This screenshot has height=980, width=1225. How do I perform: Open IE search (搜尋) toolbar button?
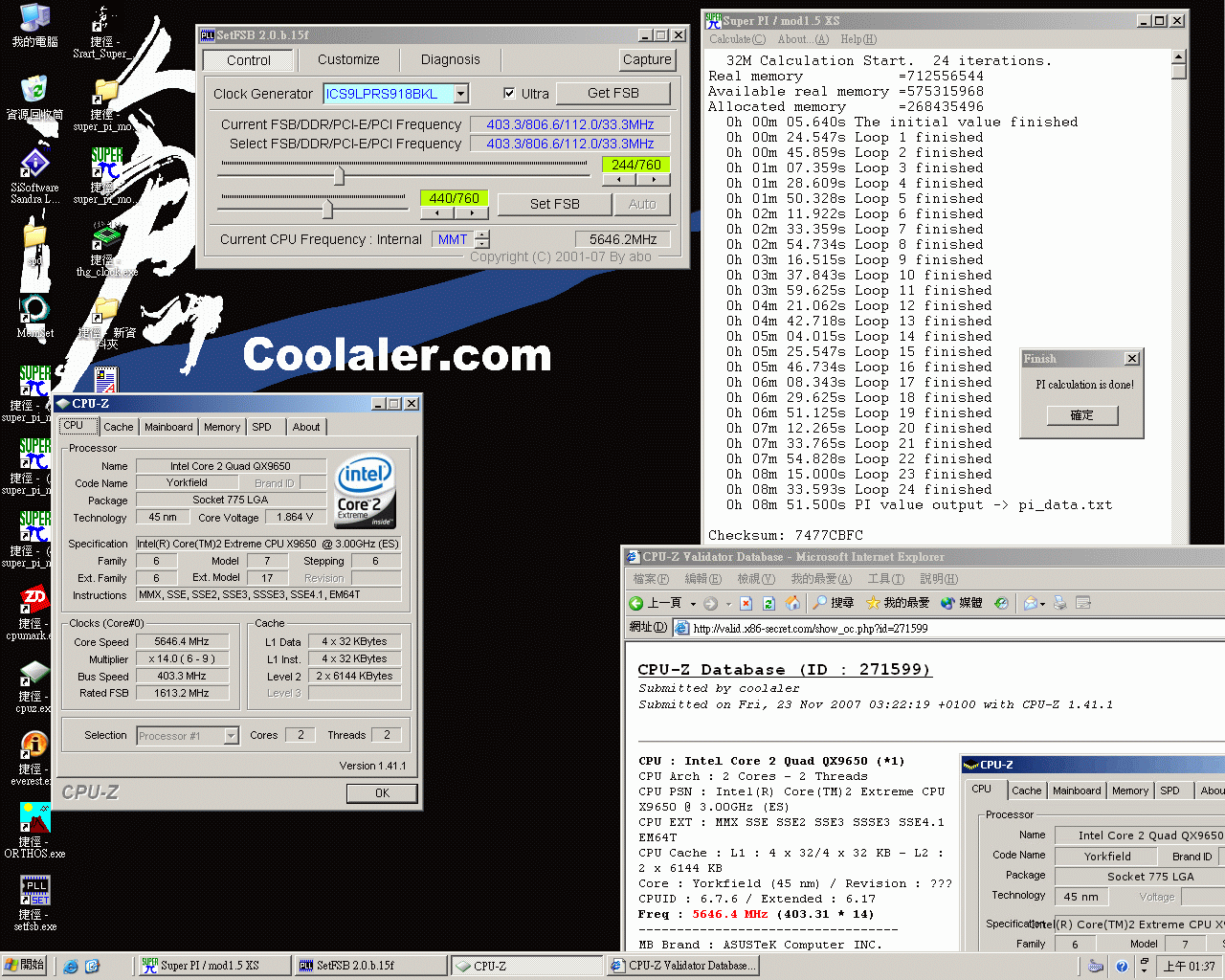(834, 603)
